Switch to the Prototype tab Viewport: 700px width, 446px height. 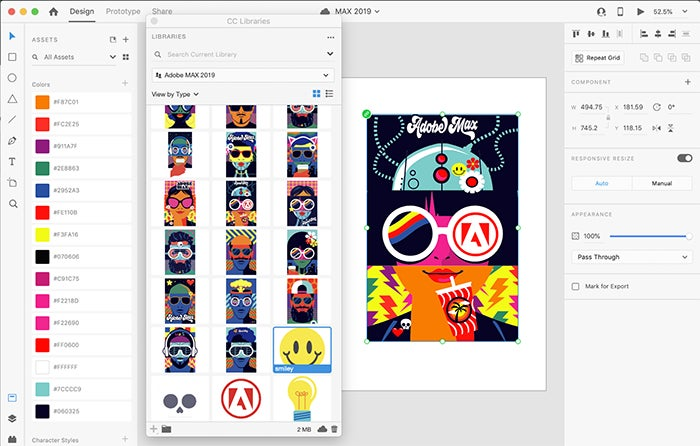(x=123, y=11)
